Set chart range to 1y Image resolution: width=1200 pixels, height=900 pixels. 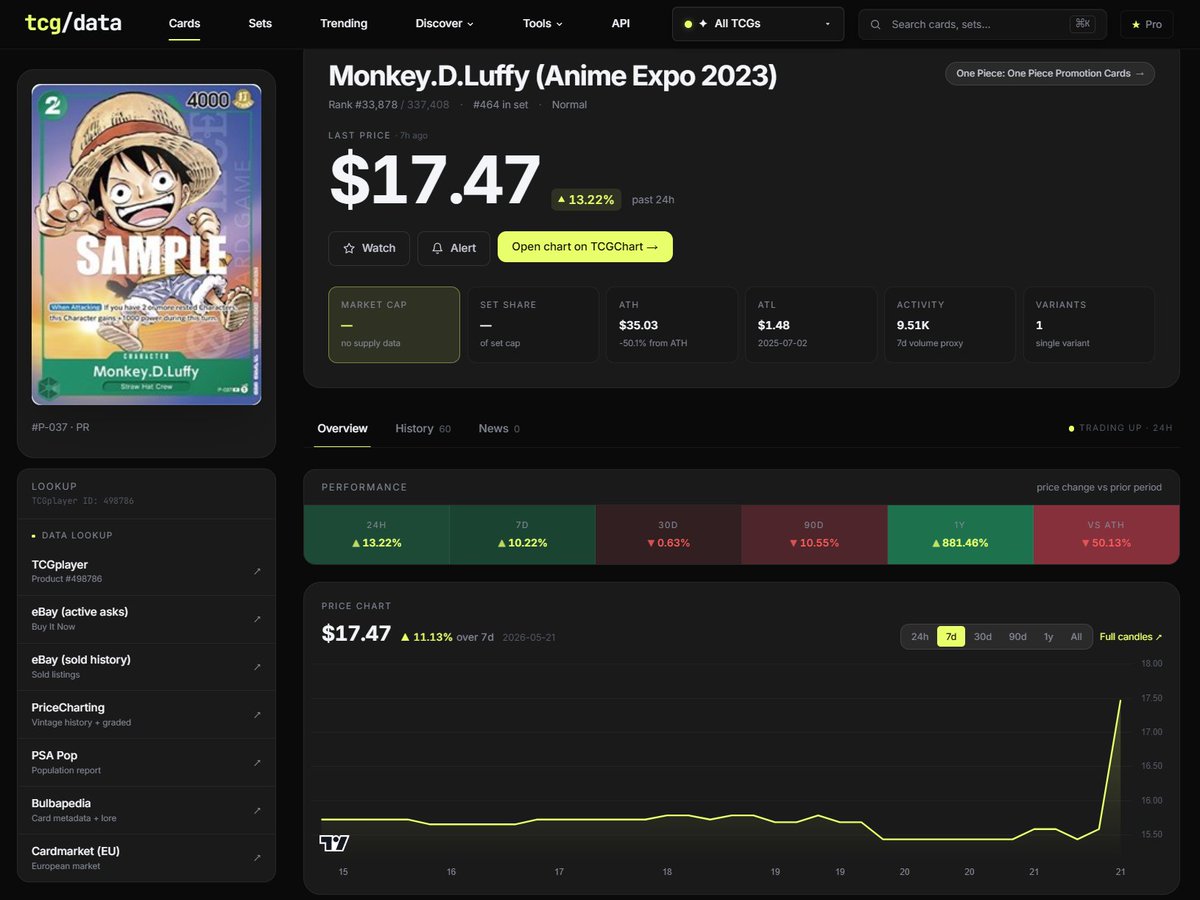click(x=1048, y=637)
